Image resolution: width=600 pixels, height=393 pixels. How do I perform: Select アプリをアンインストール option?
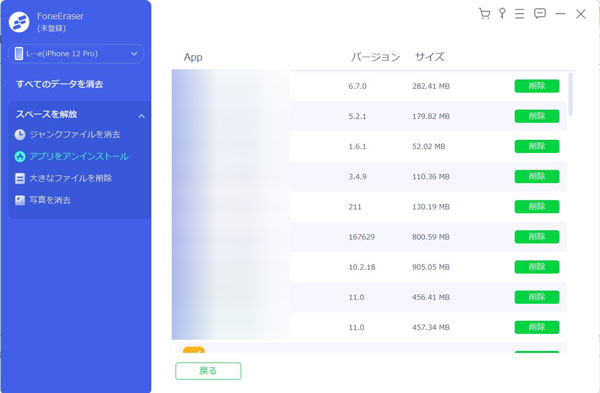pyautogui.click(x=79, y=157)
